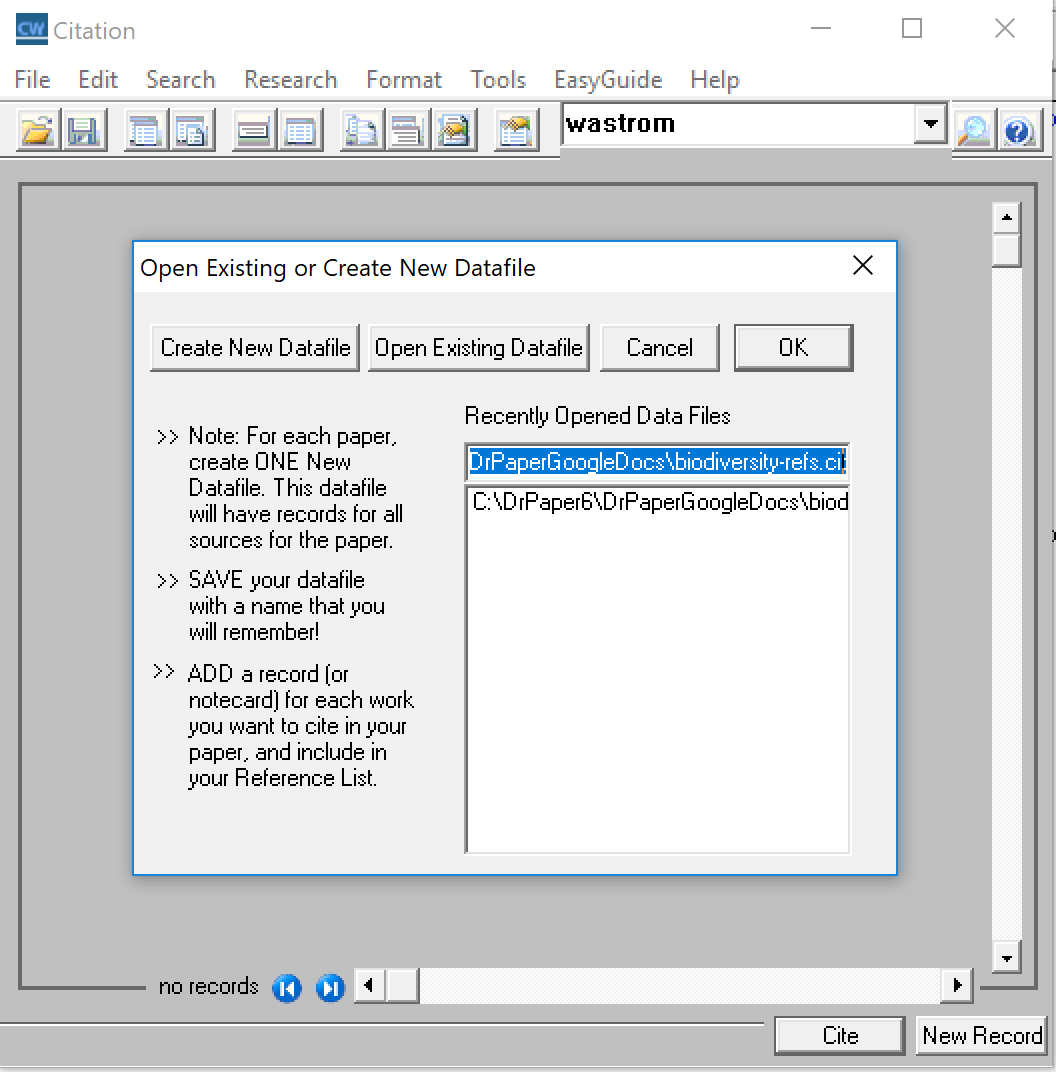
Task: Jump to first record arrow icon
Action: [x=287, y=988]
